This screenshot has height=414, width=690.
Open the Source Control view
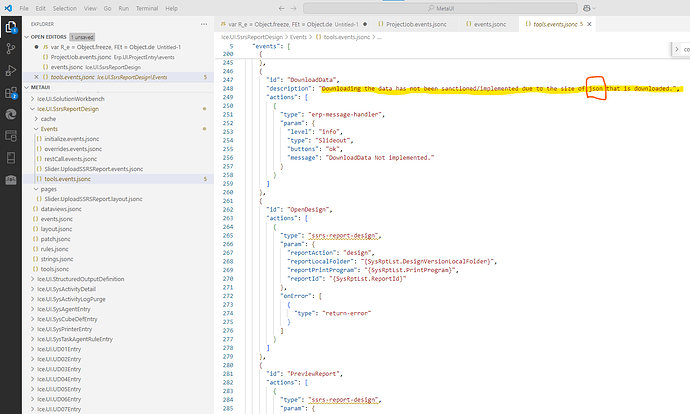click(11, 49)
